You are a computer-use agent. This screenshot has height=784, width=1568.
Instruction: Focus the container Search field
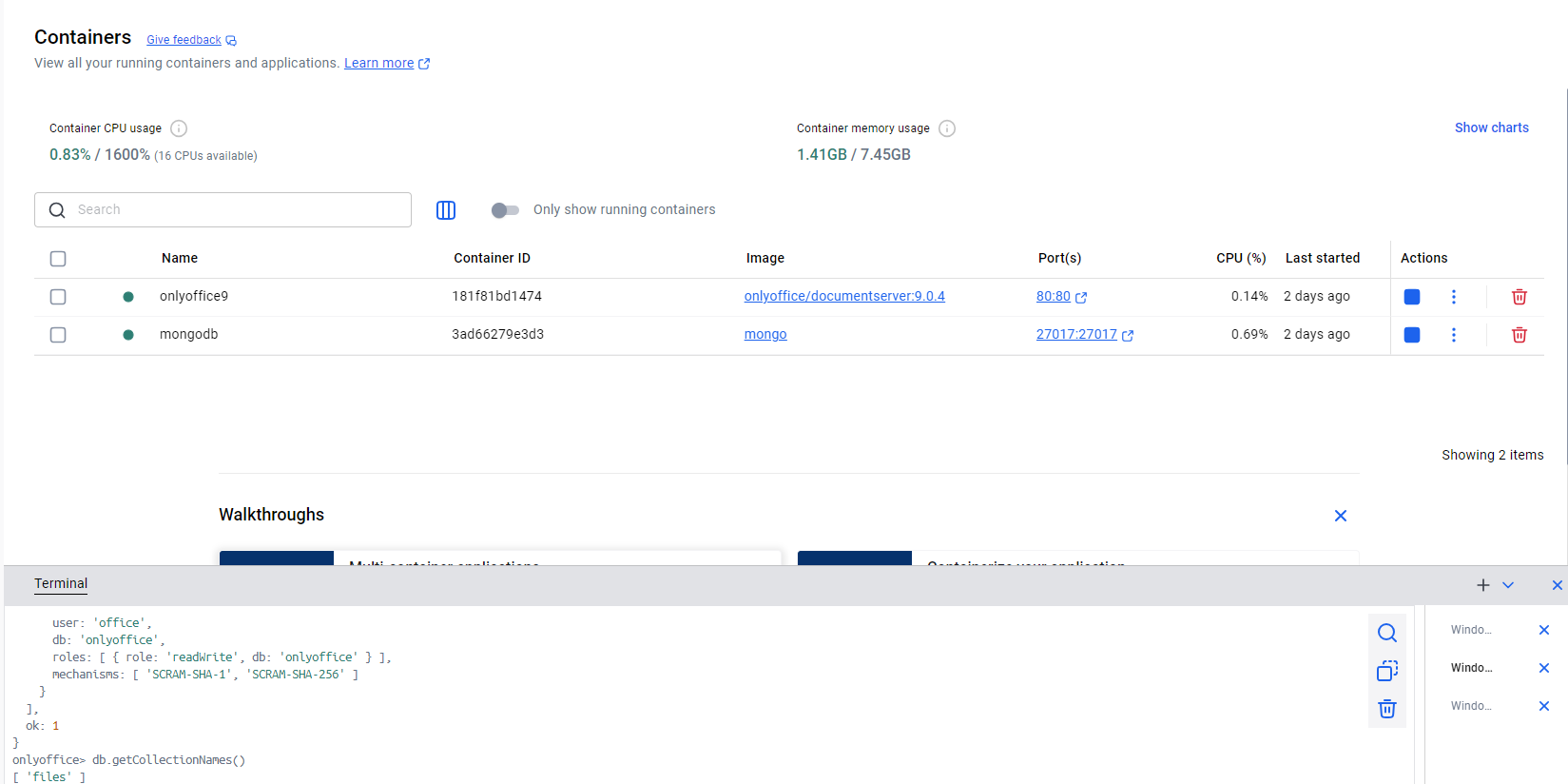pyautogui.click(x=223, y=209)
